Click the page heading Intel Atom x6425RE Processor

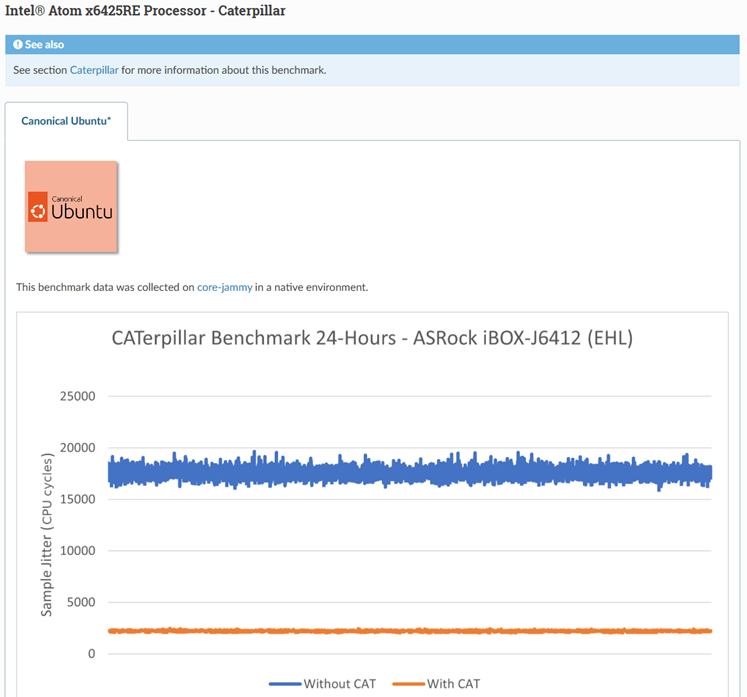point(145,10)
